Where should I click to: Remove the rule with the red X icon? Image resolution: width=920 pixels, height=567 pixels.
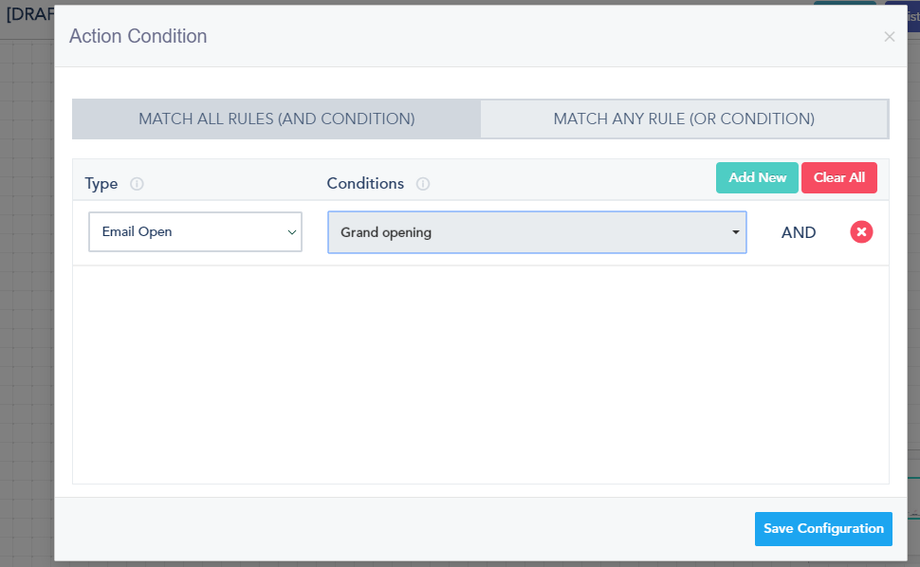coord(861,232)
